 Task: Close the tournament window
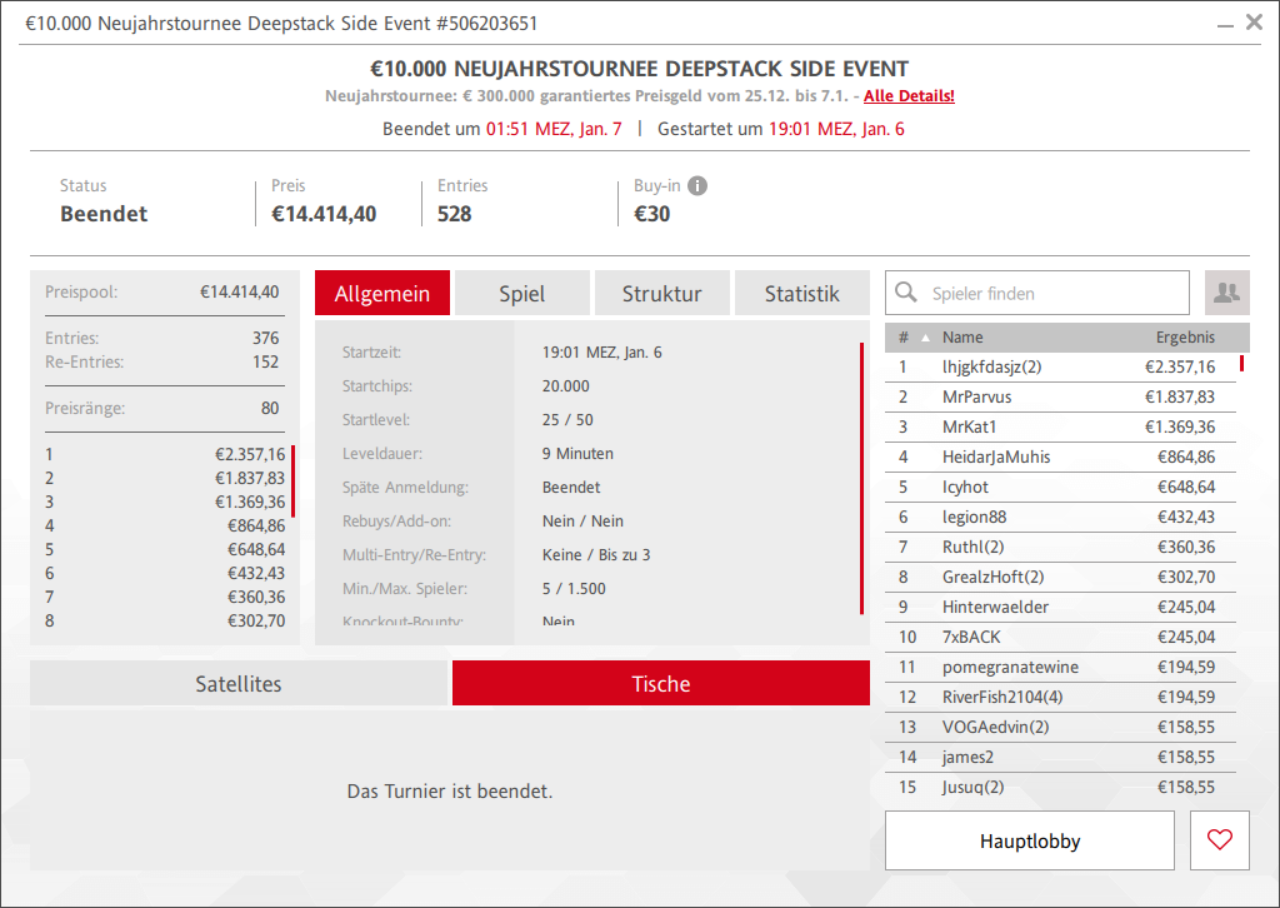click(1254, 22)
